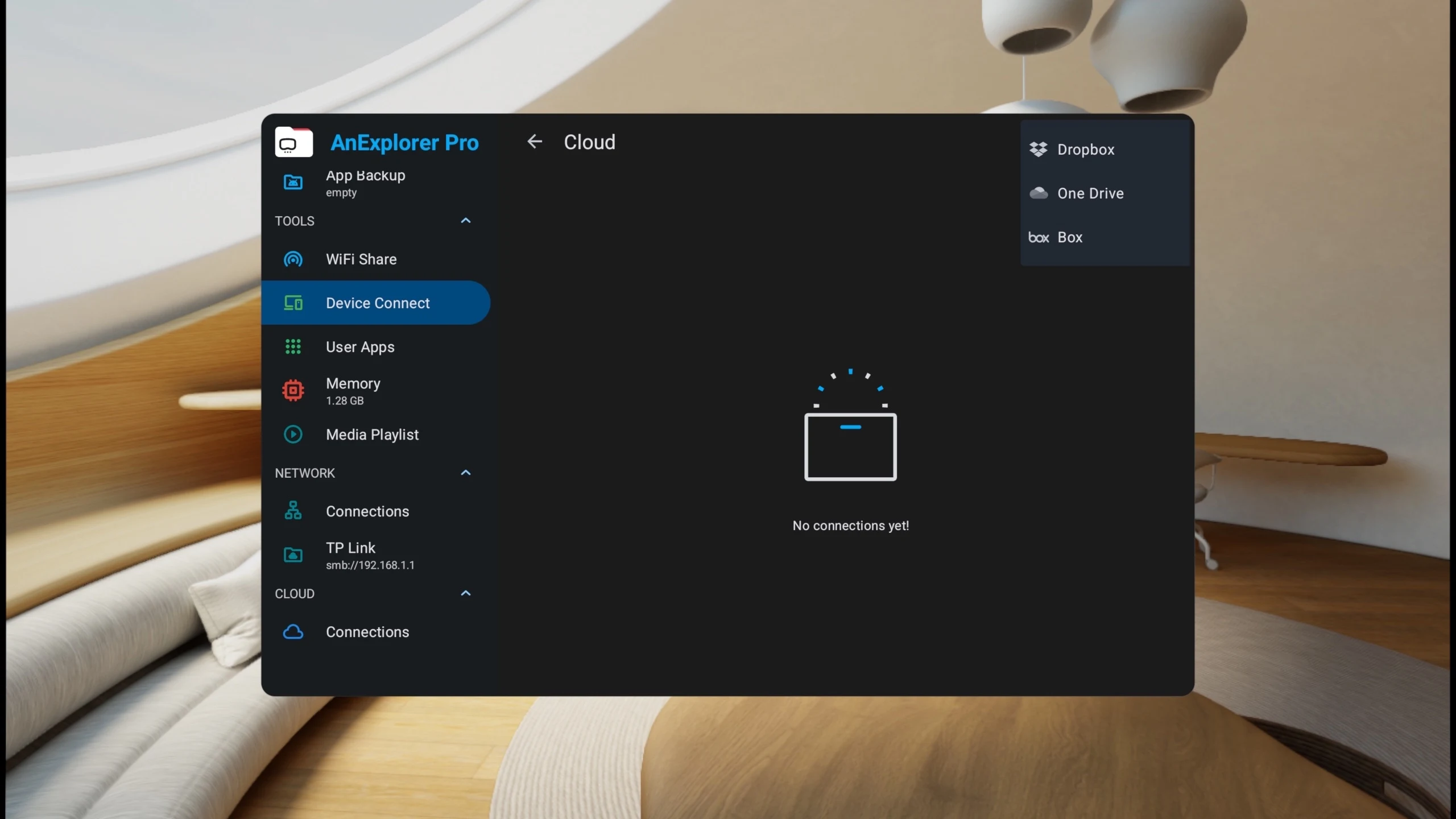
Task: Click the AnExplorer Pro title text
Action: (x=404, y=143)
